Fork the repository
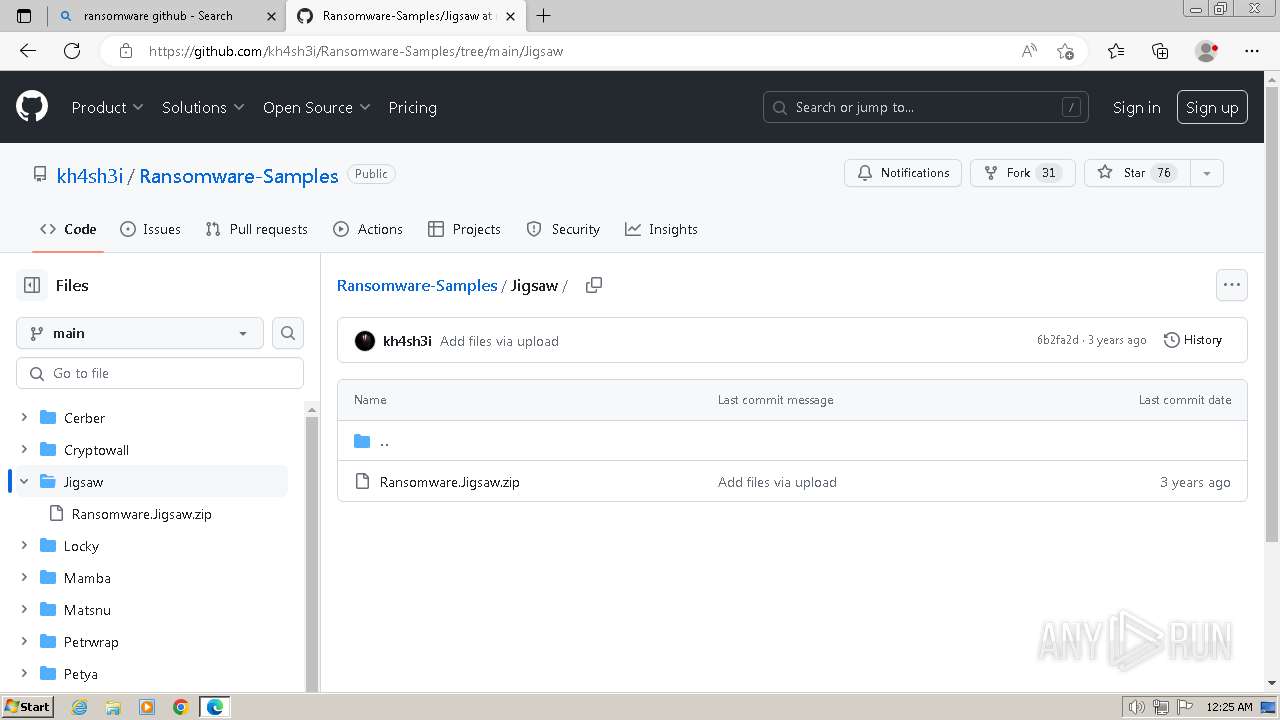 click(x=1022, y=173)
